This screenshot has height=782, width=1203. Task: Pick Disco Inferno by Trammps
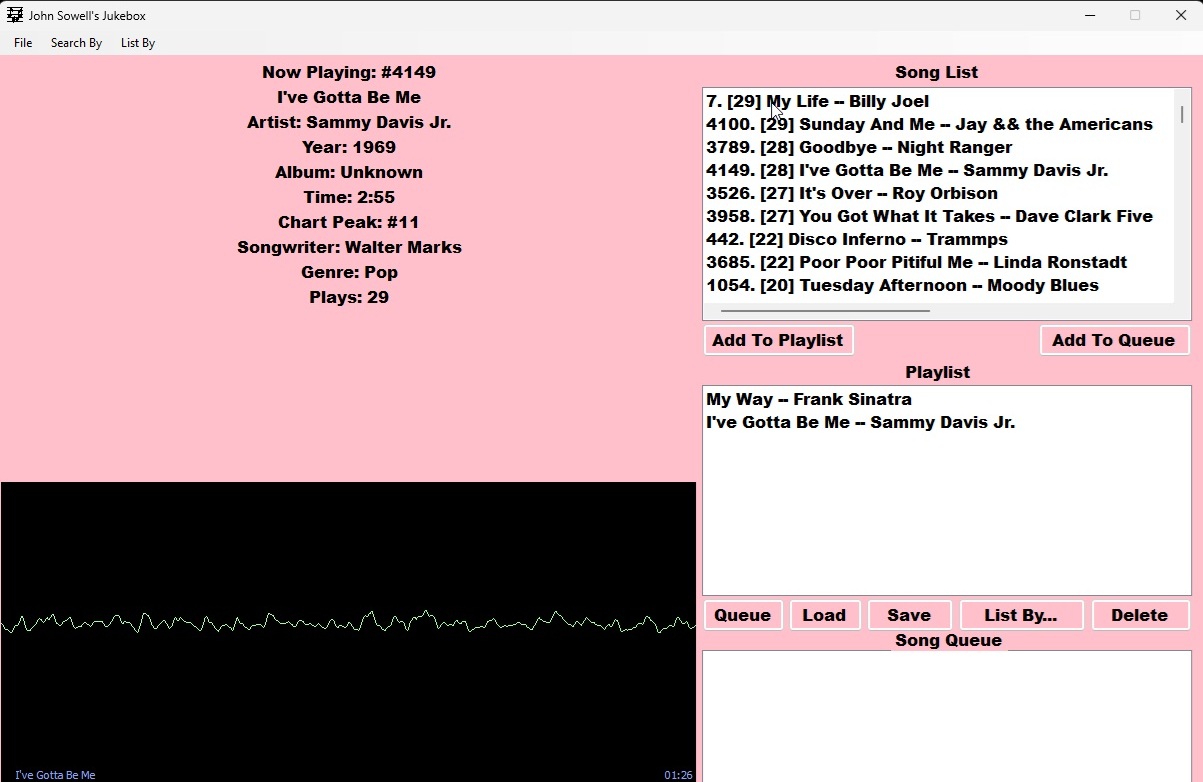point(856,239)
